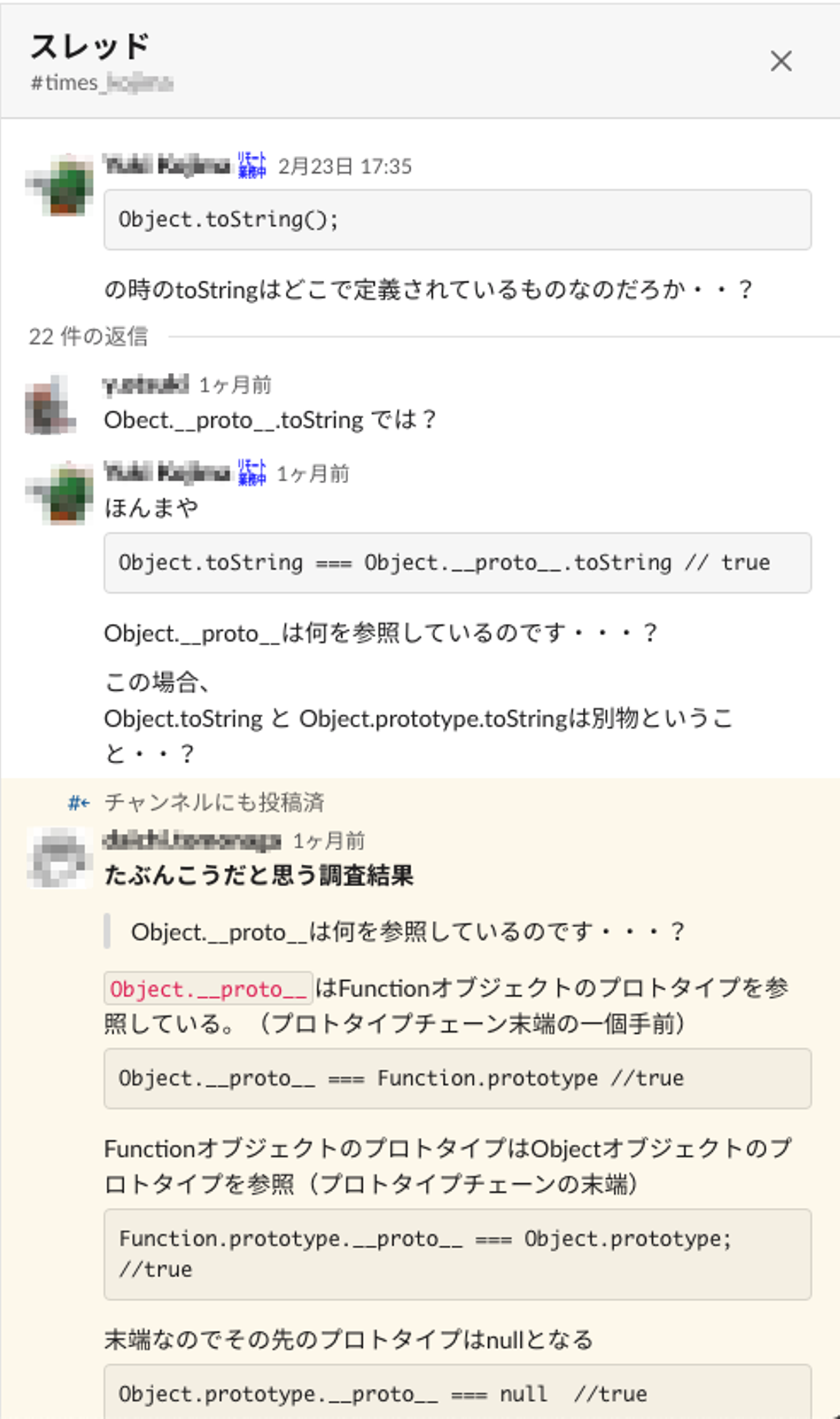This screenshot has width=840, height=1419.
Task: Click the avatar beside 'たぶんこうだと思う調査結果'
Action: pos(60,858)
